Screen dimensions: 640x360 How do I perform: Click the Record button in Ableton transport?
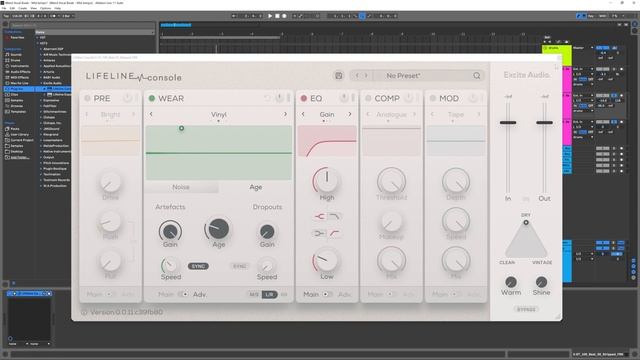[x=284, y=16]
